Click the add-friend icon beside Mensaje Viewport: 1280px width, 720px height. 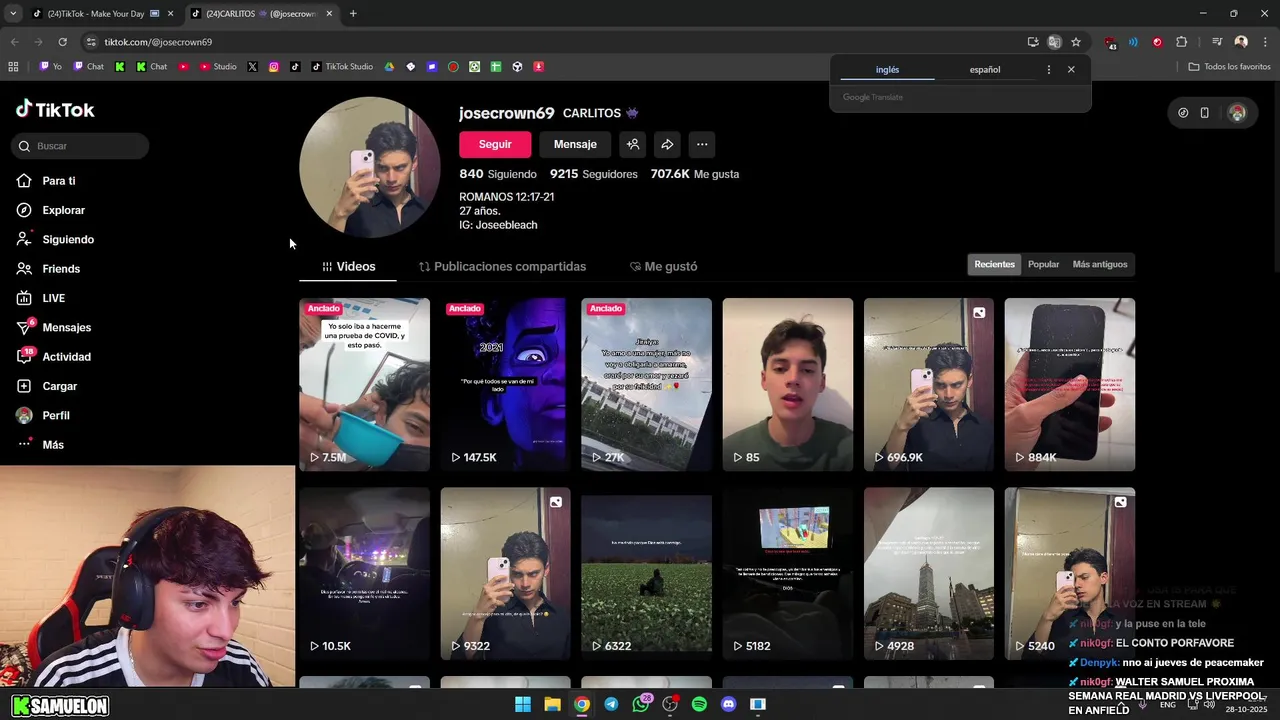[x=633, y=144]
